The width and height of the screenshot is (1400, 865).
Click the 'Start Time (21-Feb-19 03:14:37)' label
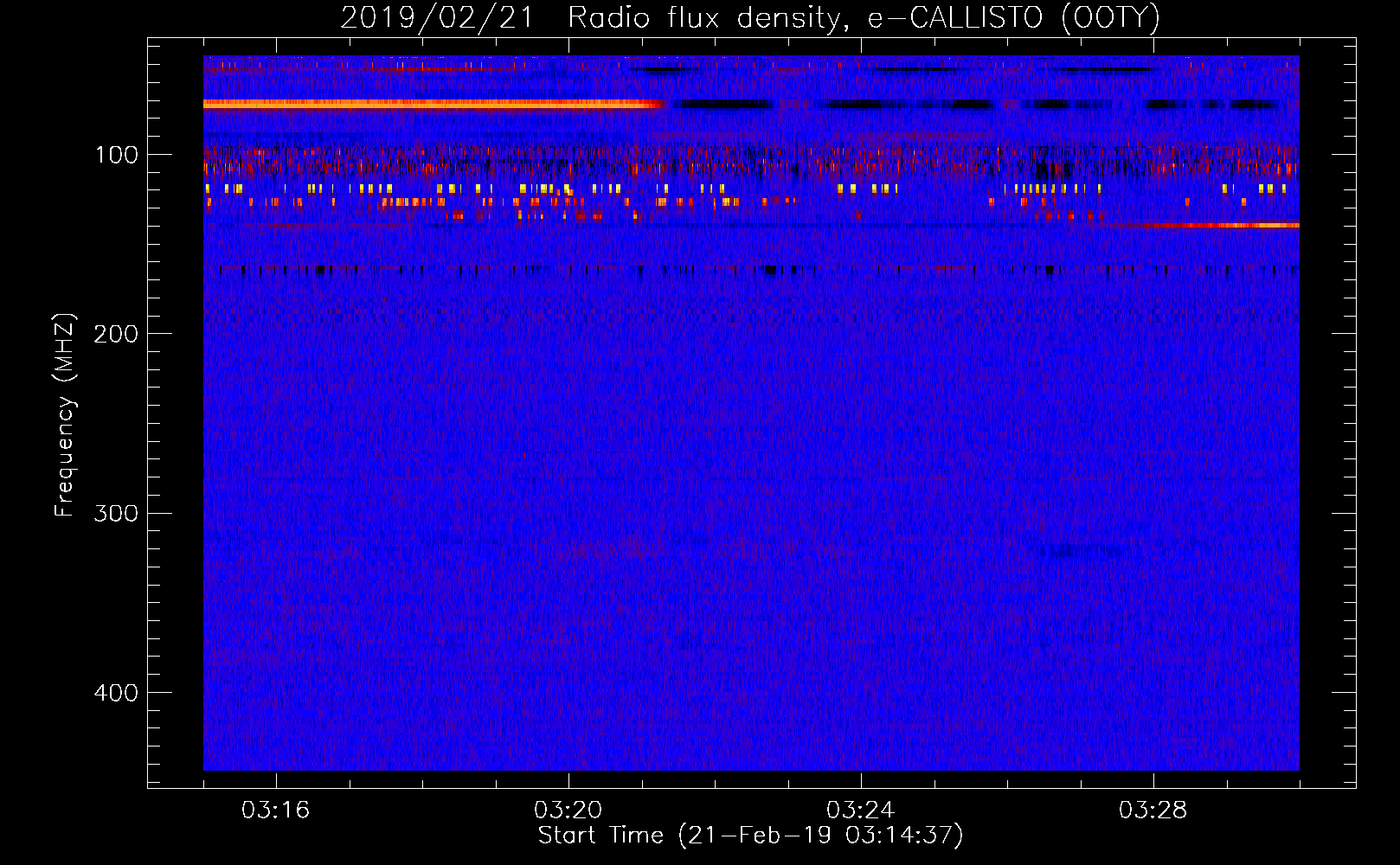(x=750, y=836)
